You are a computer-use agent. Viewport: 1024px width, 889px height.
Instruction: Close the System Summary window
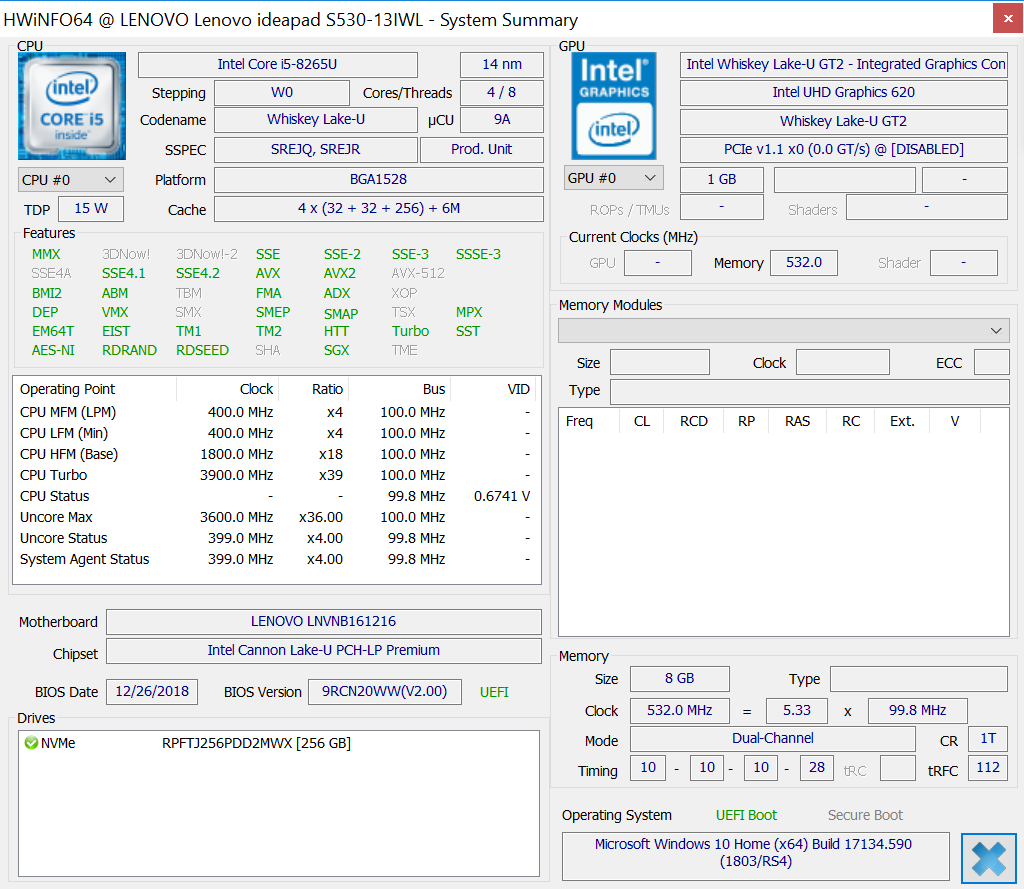click(x=1008, y=18)
